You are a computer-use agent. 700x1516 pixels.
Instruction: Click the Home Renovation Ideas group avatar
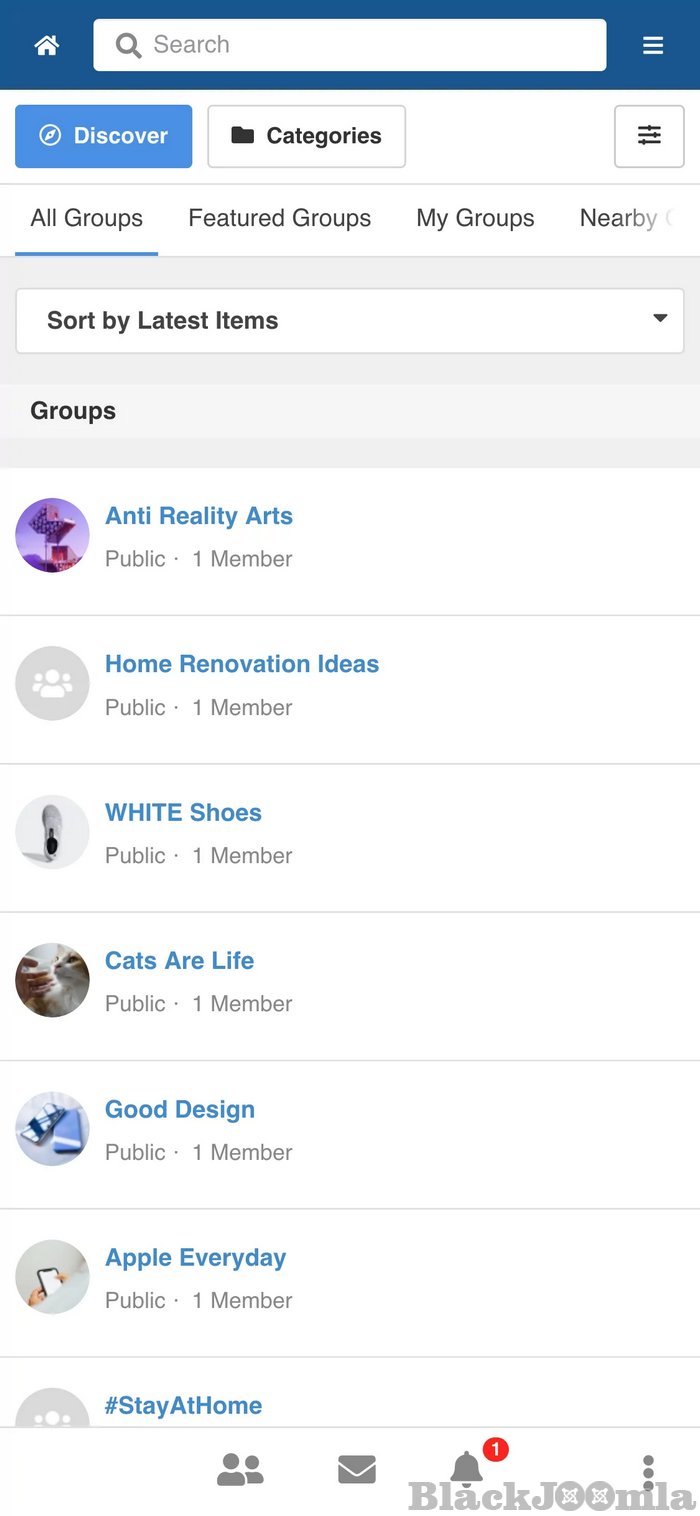pos(52,684)
